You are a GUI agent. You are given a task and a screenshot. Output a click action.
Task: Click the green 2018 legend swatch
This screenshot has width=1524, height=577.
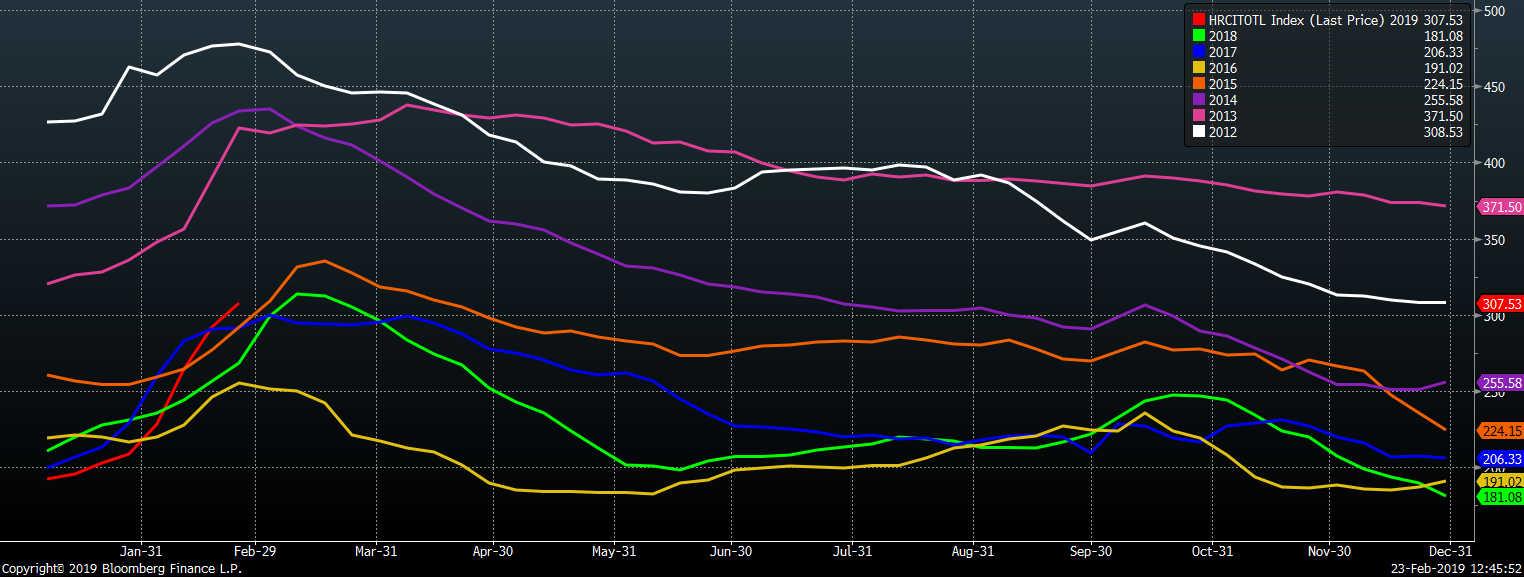[1199, 36]
